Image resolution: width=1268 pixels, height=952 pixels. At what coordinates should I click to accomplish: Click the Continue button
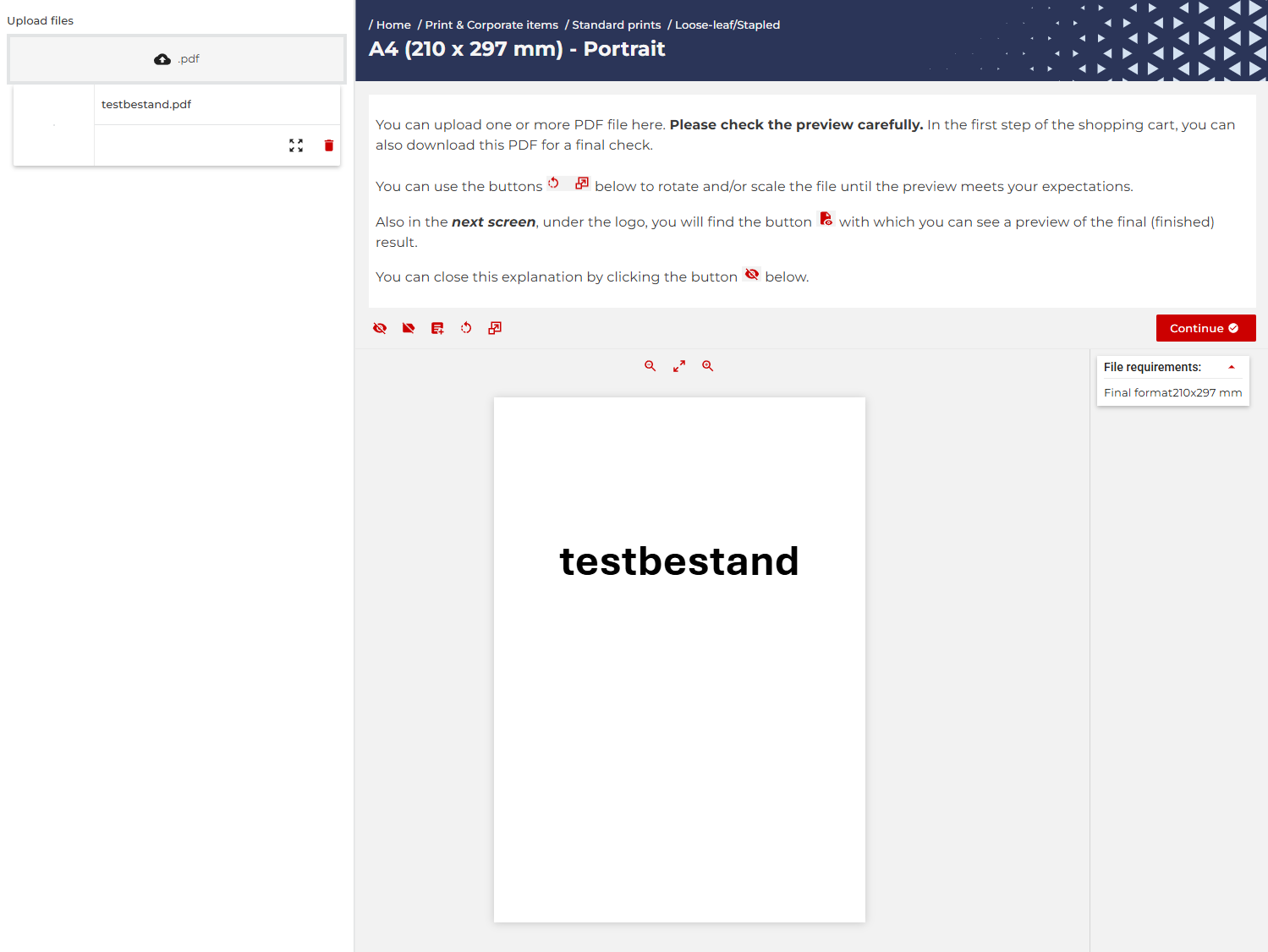coord(1205,328)
